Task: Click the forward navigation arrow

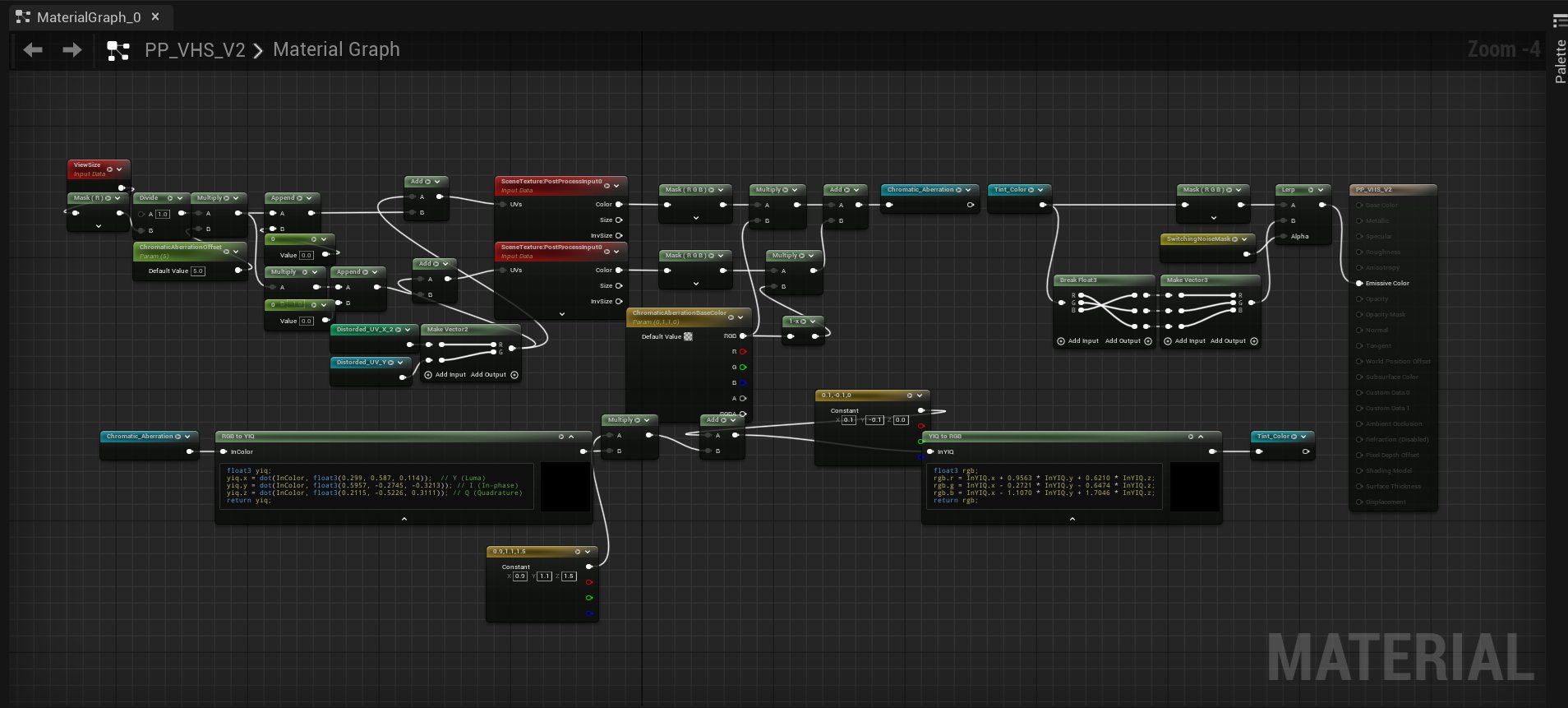Action: click(72, 50)
